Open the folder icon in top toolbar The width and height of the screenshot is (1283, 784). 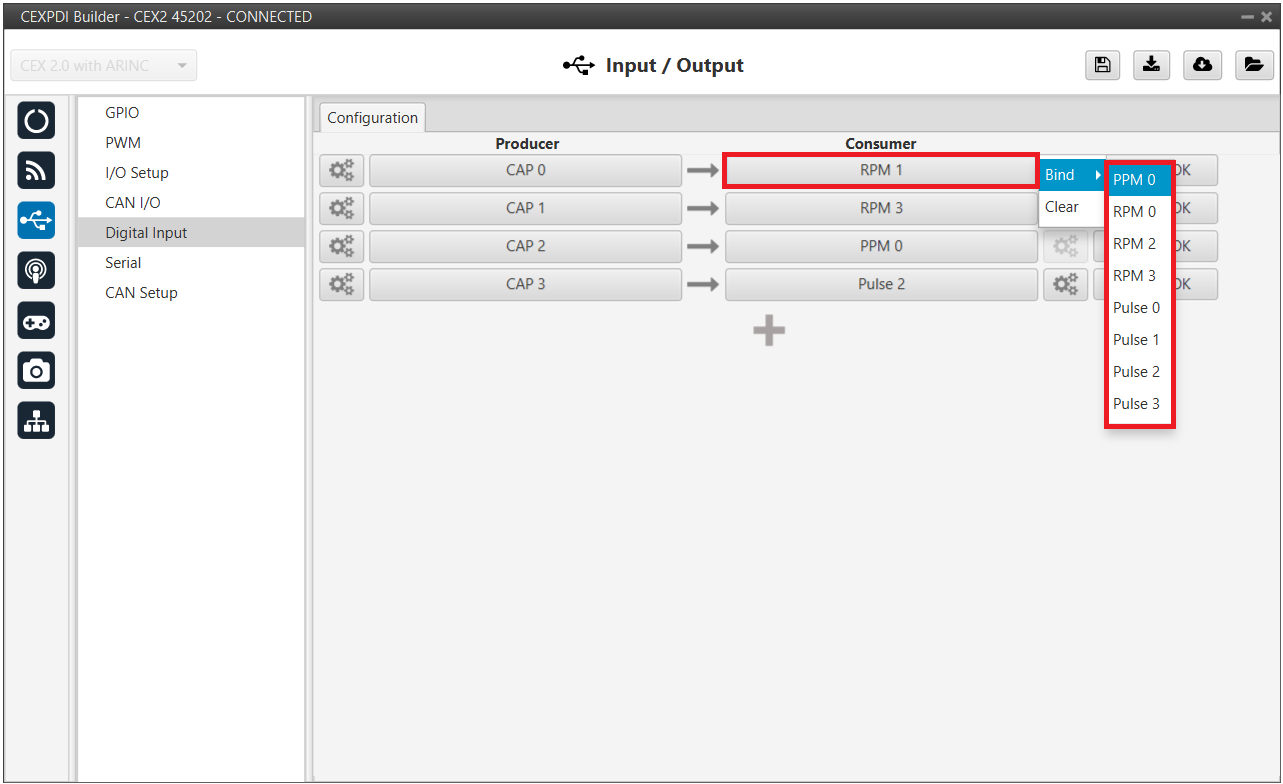coord(1252,65)
